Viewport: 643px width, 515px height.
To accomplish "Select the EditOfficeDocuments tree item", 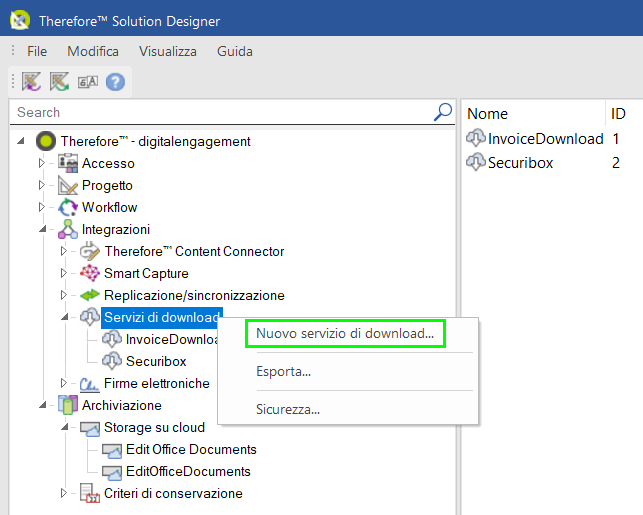I will coord(188,471).
